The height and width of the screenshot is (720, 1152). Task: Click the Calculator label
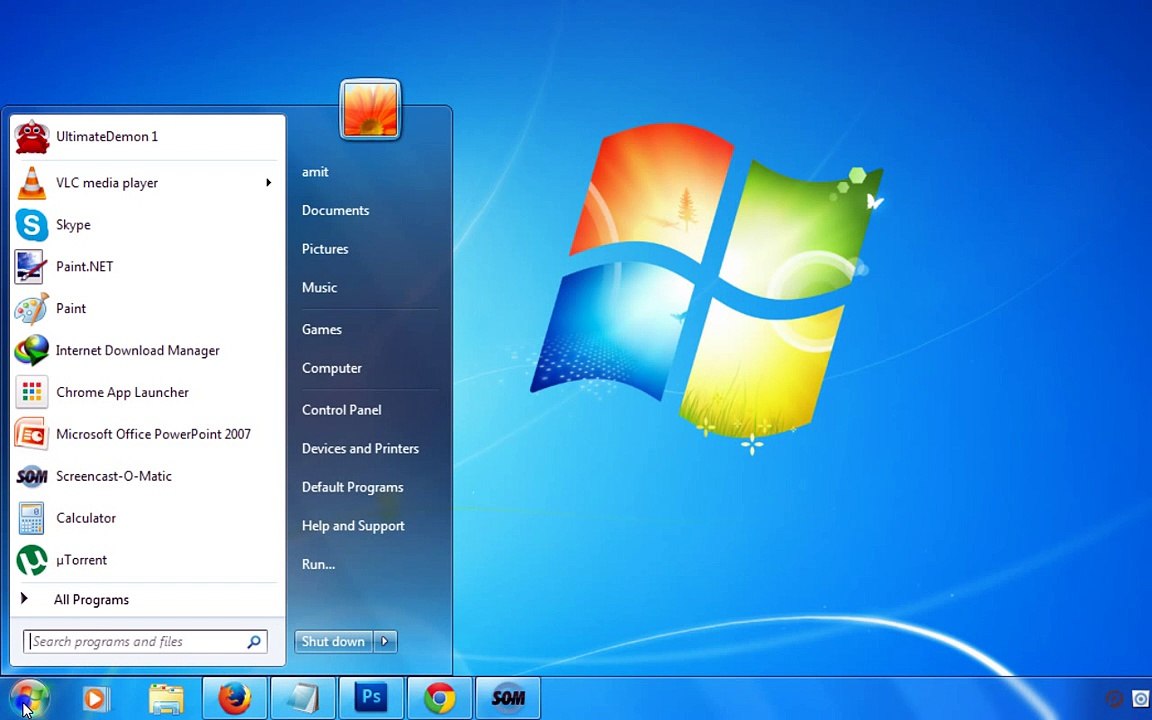[86, 518]
